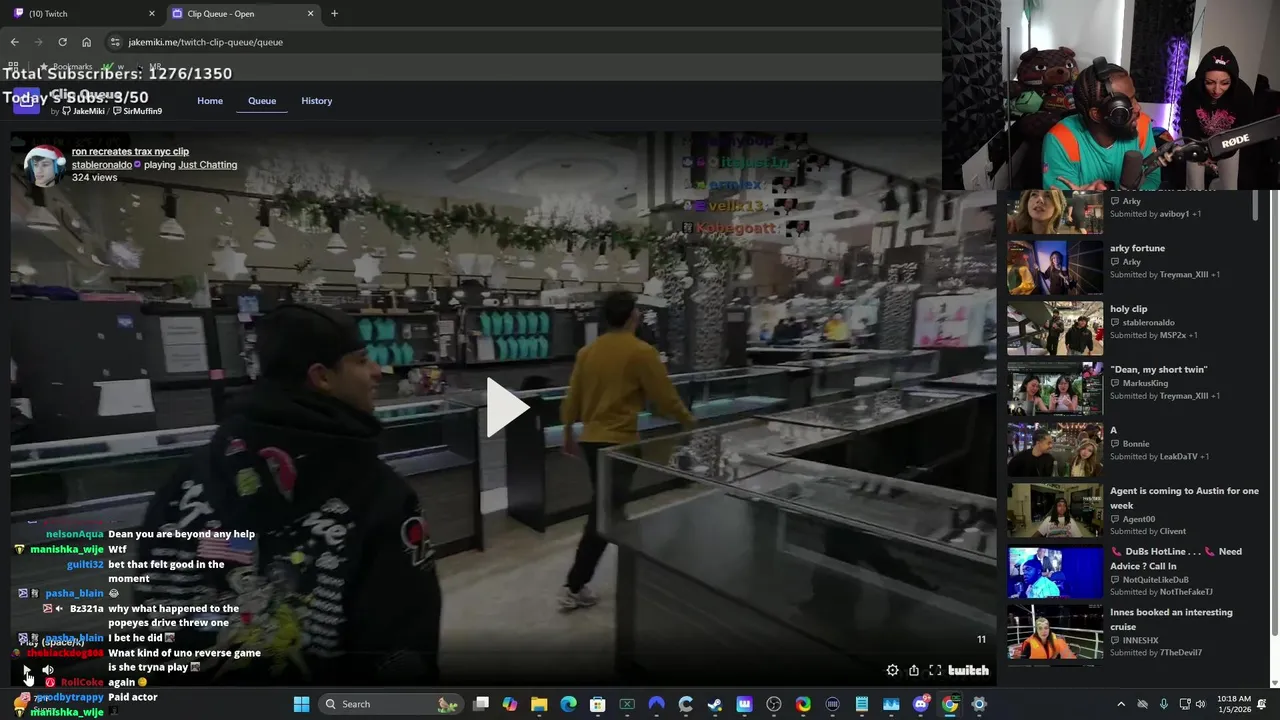Go back in the browser

[14, 42]
